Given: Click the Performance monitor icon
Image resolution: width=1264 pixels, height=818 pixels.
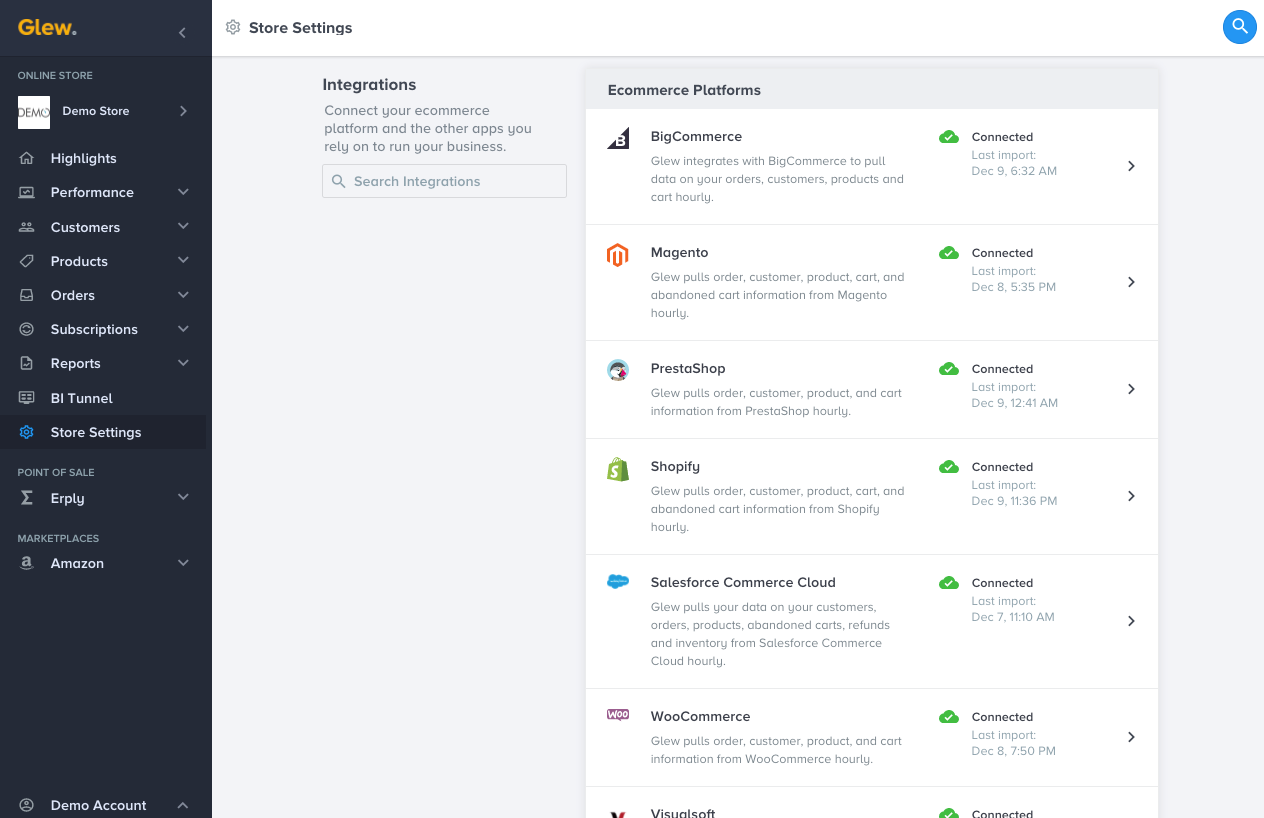Looking at the screenshot, I should [27, 192].
